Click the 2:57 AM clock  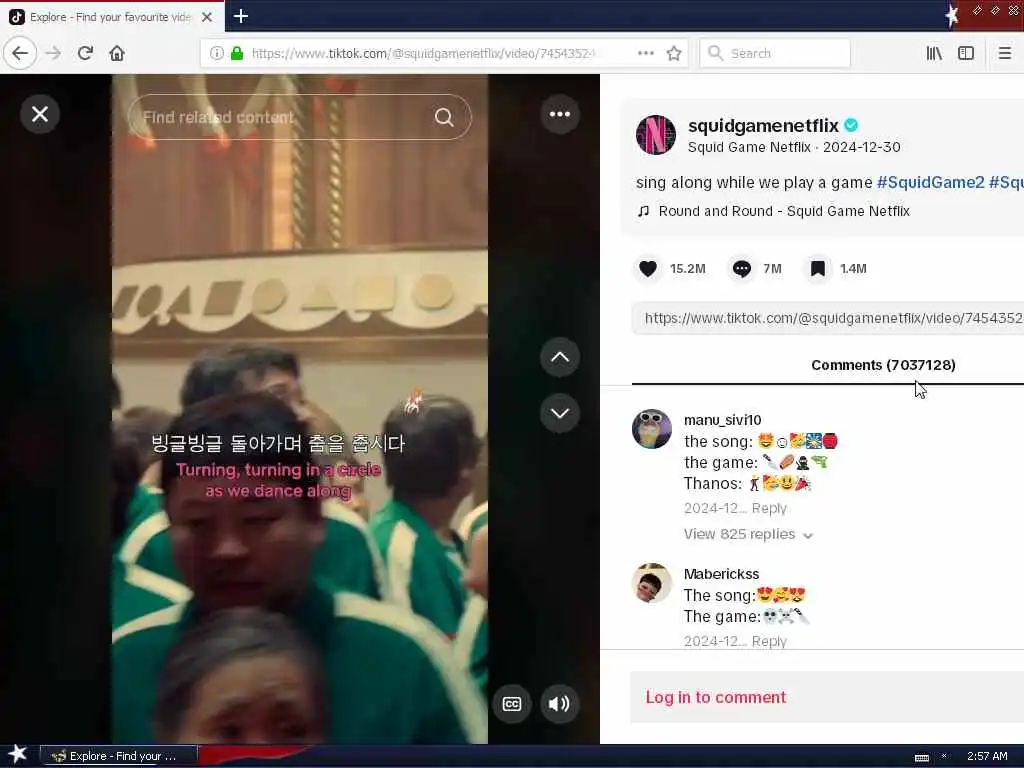point(987,756)
